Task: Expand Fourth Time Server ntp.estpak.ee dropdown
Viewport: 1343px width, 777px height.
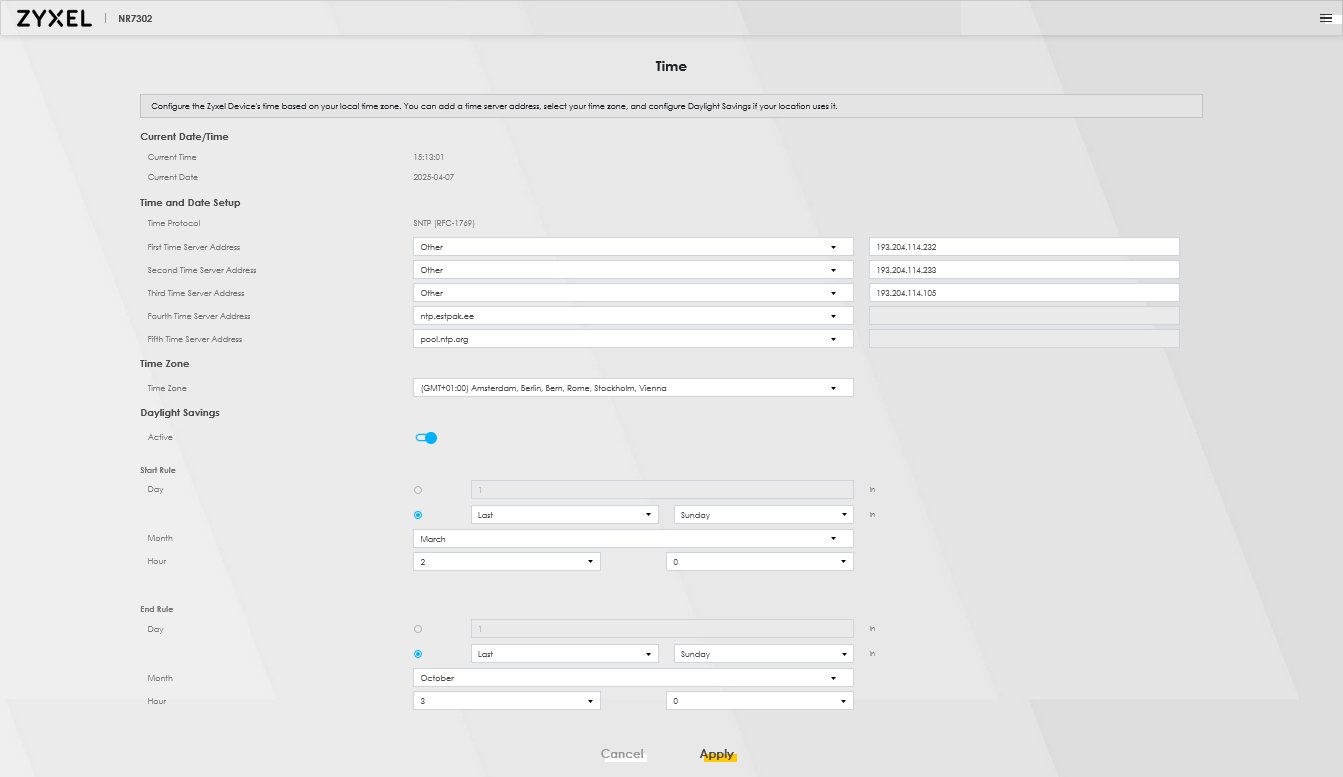Action: pyautogui.click(x=632, y=316)
